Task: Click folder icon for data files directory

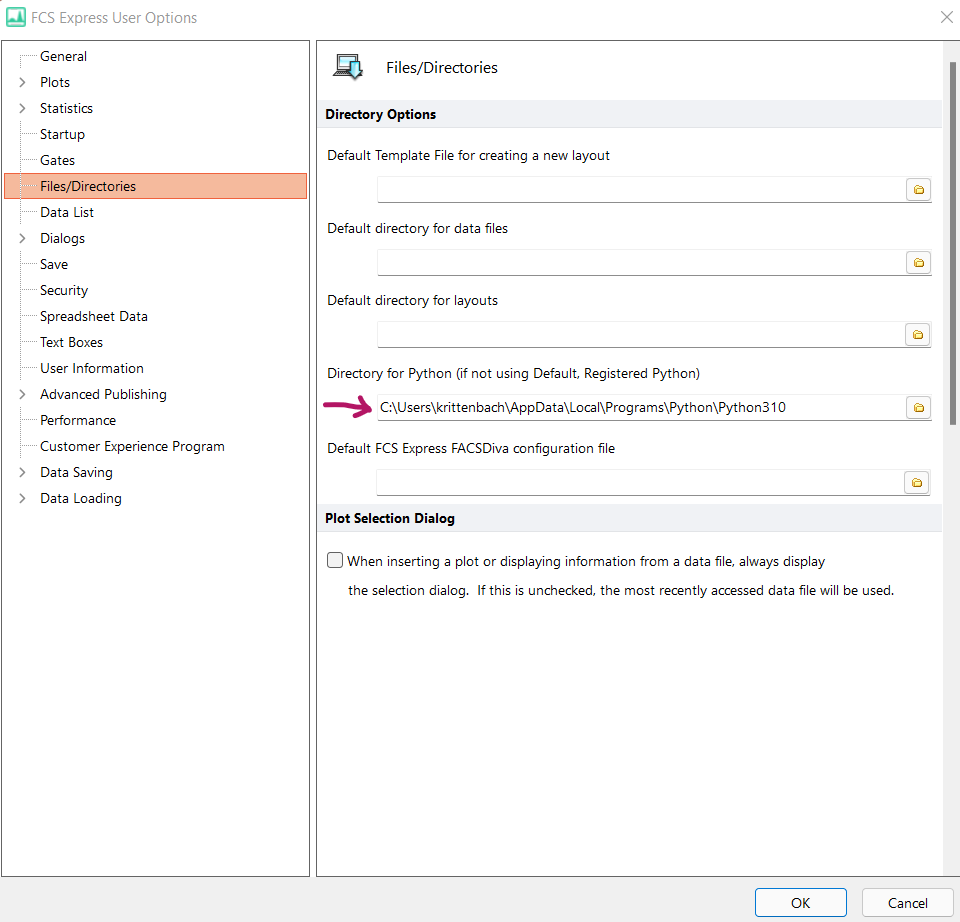Action: [917, 263]
